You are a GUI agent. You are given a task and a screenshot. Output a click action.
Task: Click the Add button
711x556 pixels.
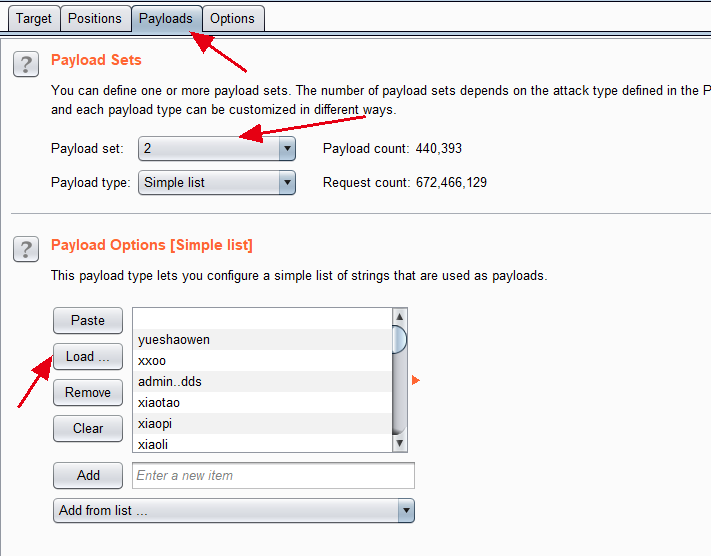tap(88, 475)
